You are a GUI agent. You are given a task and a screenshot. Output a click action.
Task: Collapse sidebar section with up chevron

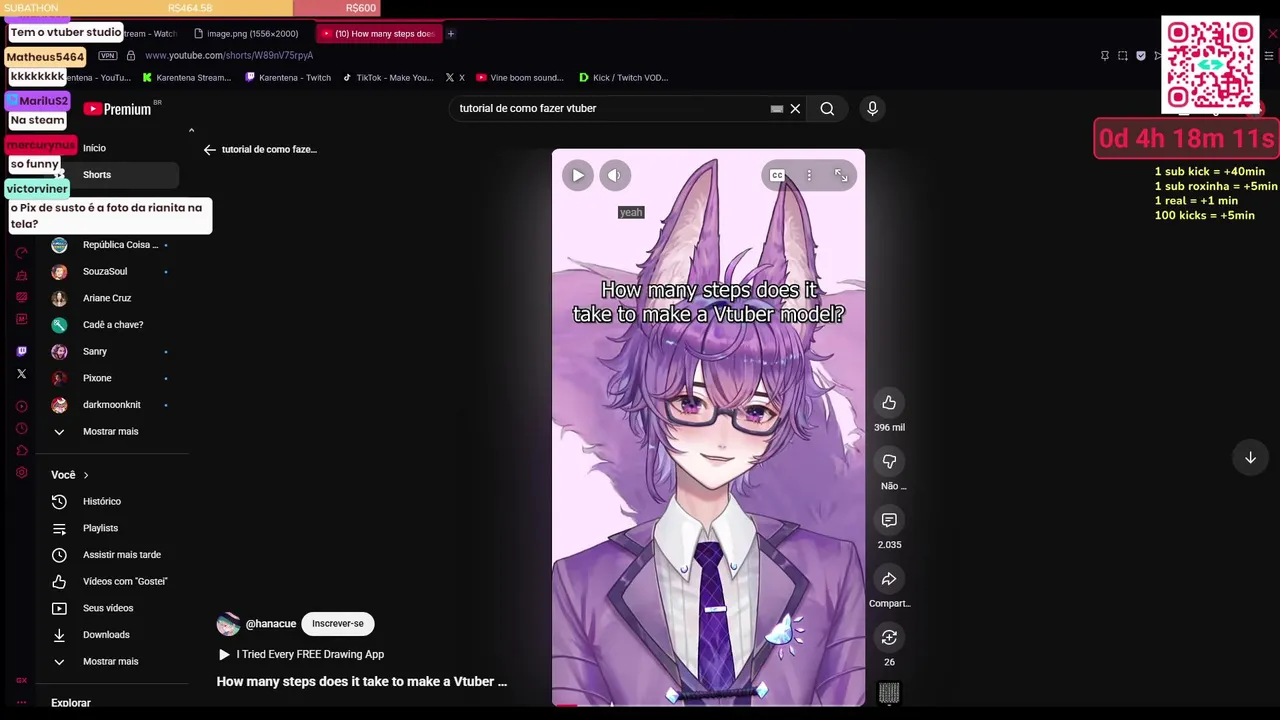pyautogui.click(x=191, y=130)
